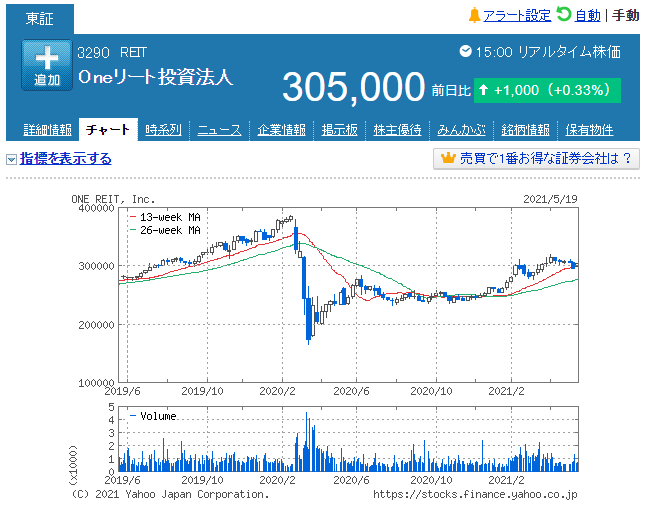The image size is (647, 505).
Task: Click the 26-week MA legend entry
Action: point(165,230)
